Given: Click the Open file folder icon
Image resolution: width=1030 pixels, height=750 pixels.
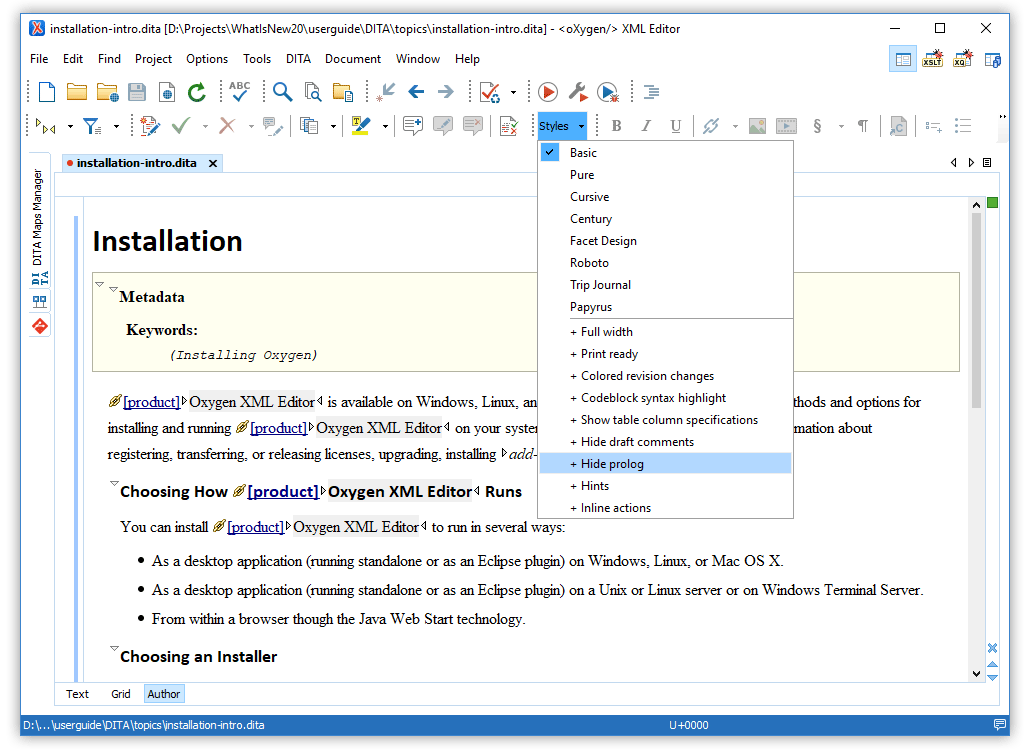Looking at the screenshot, I should pos(77,92).
